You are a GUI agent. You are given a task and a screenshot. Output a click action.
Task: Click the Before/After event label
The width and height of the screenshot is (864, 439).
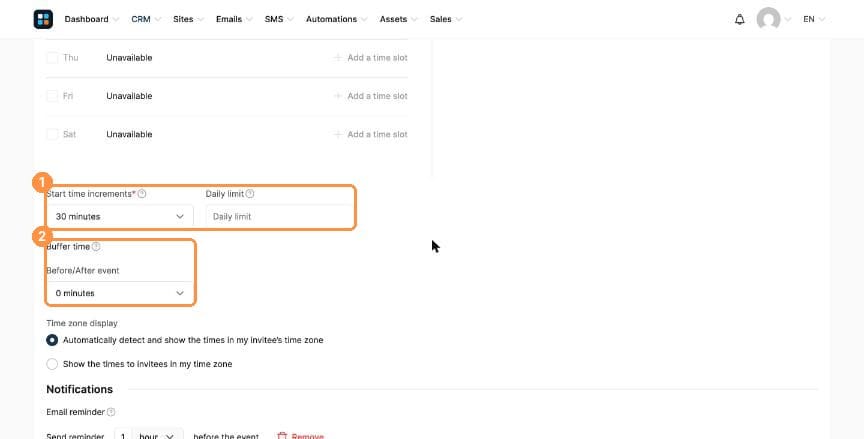(83, 270)
